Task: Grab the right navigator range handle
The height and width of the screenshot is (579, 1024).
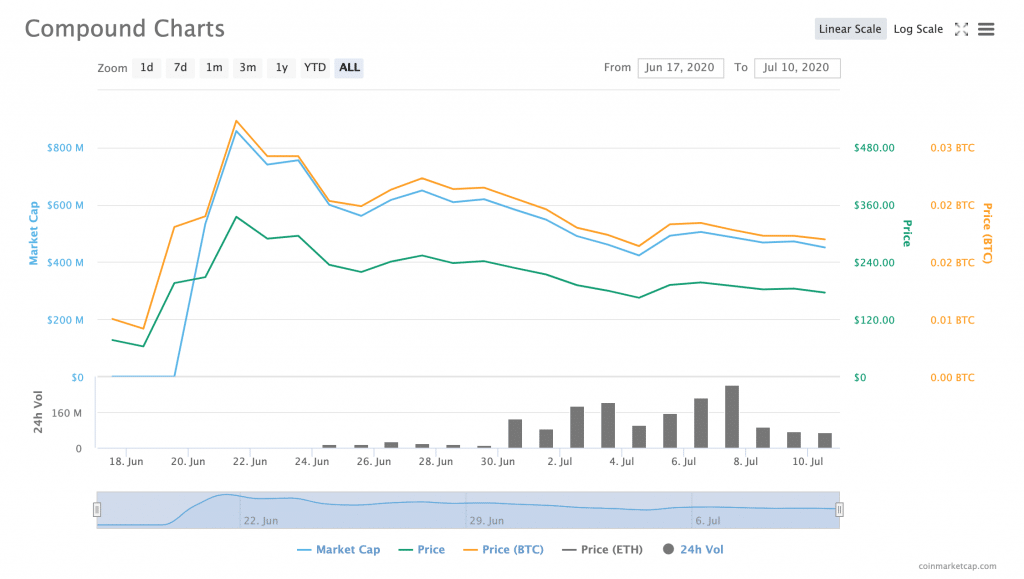Action: coord(839,509)
